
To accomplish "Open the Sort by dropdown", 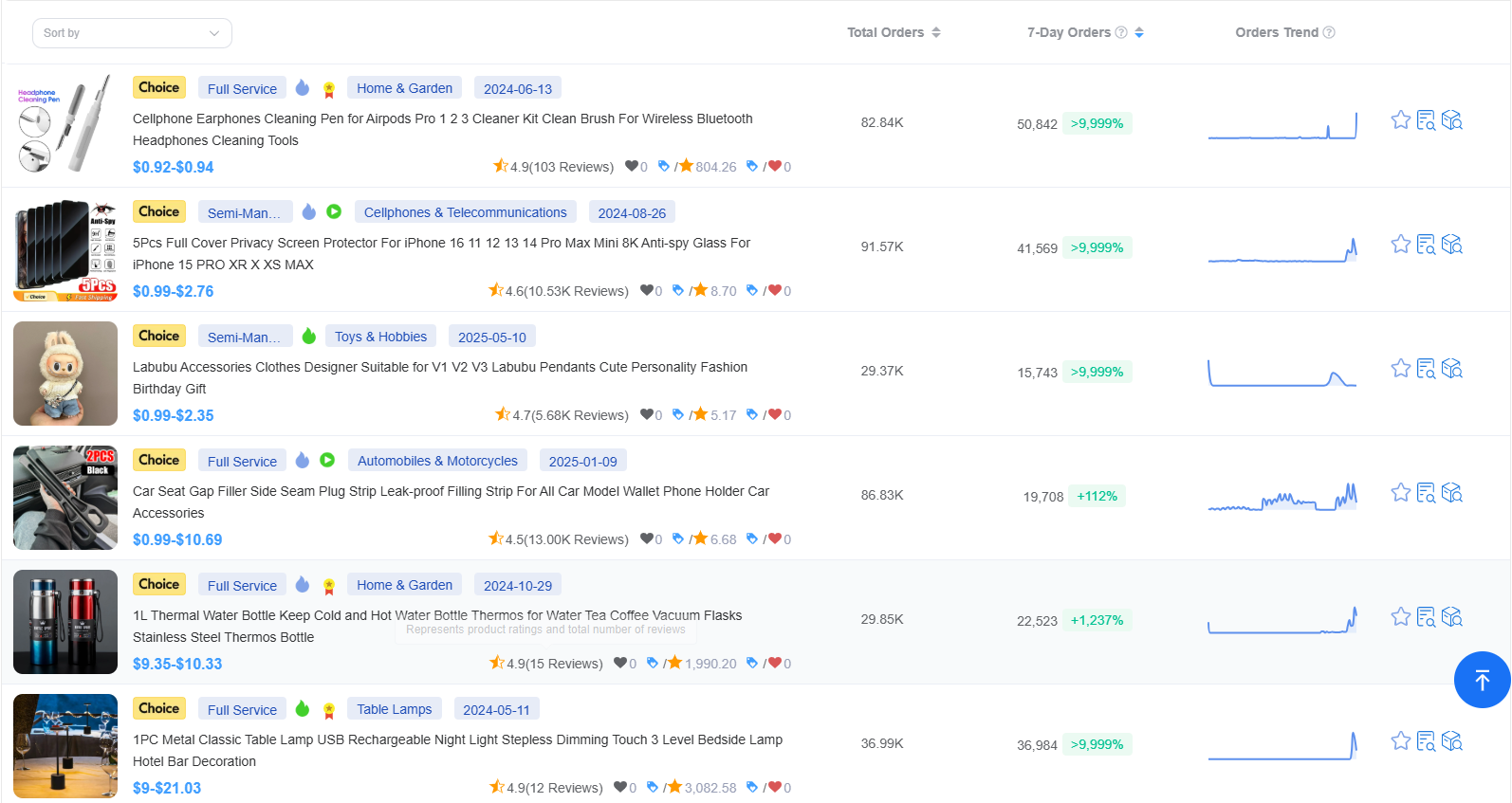I will pos(132,33).
